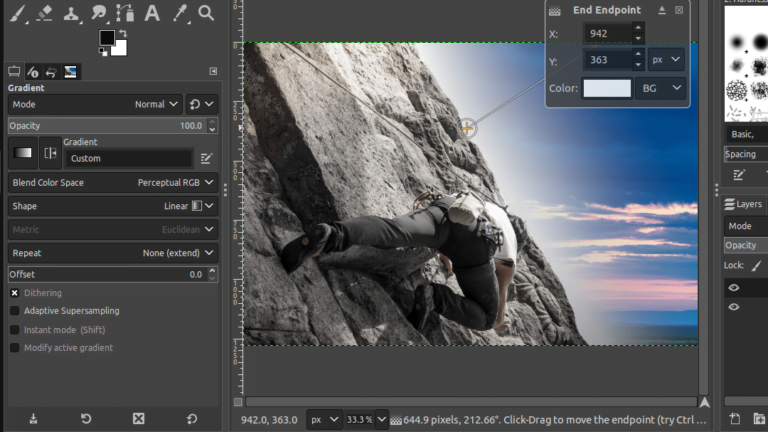
Task: Open the status bar unit px dropdown
Action: pos(324,420)
